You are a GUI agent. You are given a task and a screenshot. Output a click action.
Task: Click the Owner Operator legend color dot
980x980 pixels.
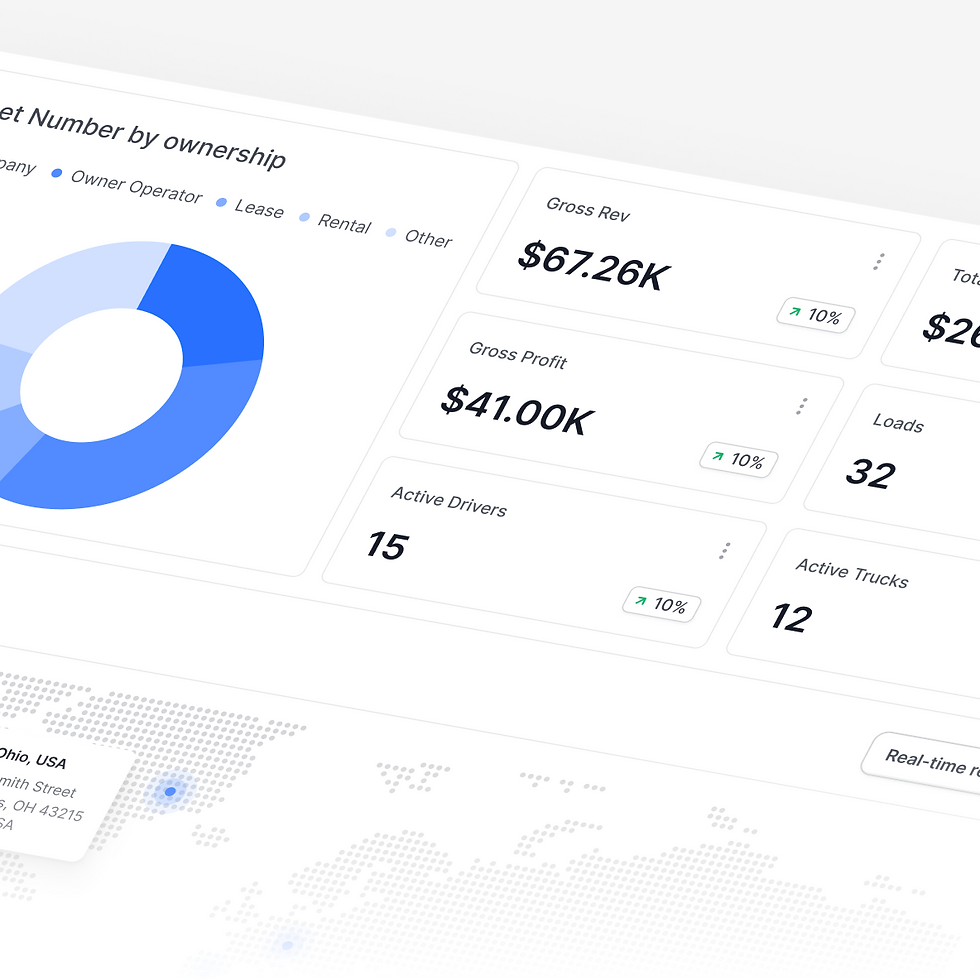click(x=56, y=173)
